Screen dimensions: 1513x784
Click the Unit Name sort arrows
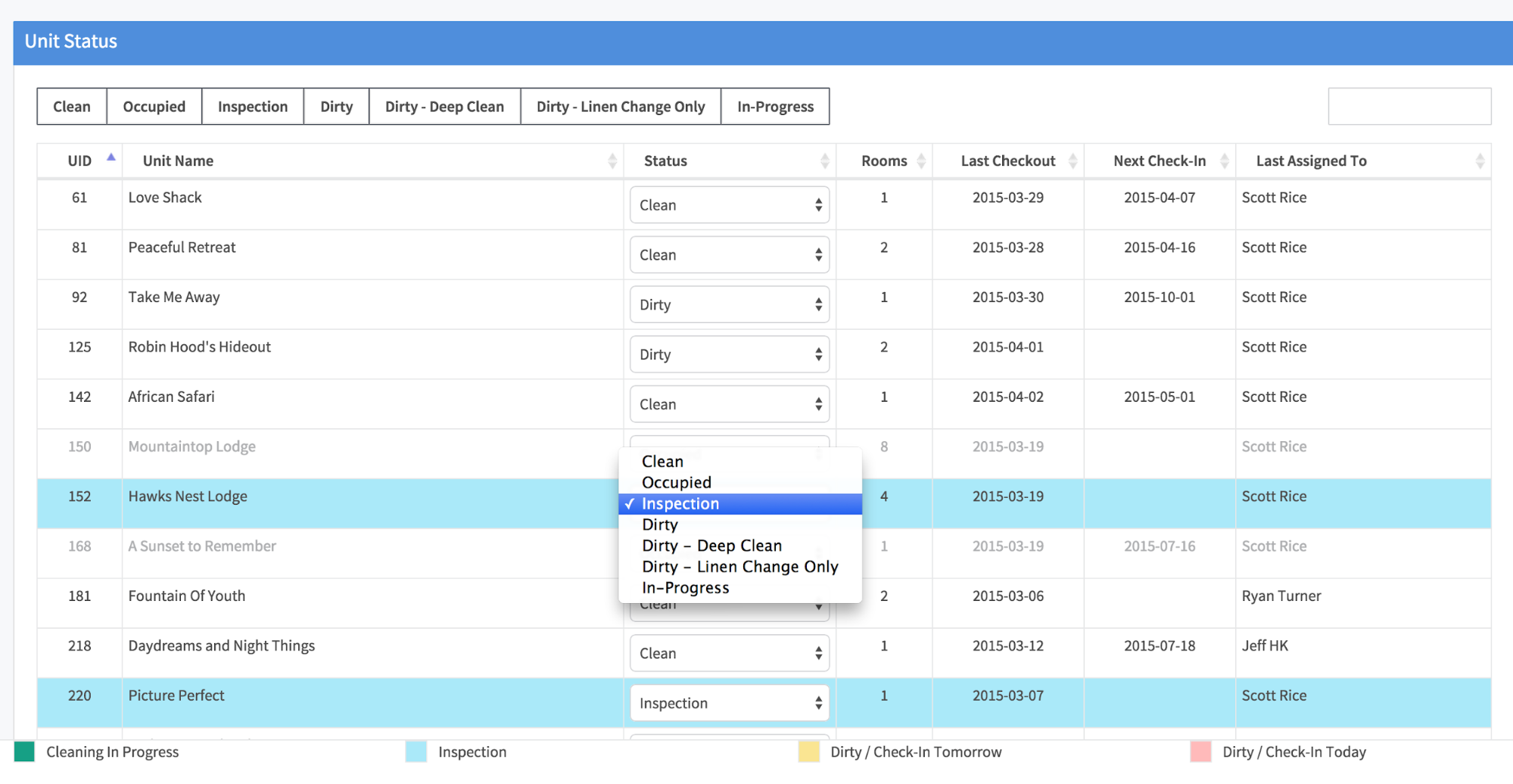612,160
